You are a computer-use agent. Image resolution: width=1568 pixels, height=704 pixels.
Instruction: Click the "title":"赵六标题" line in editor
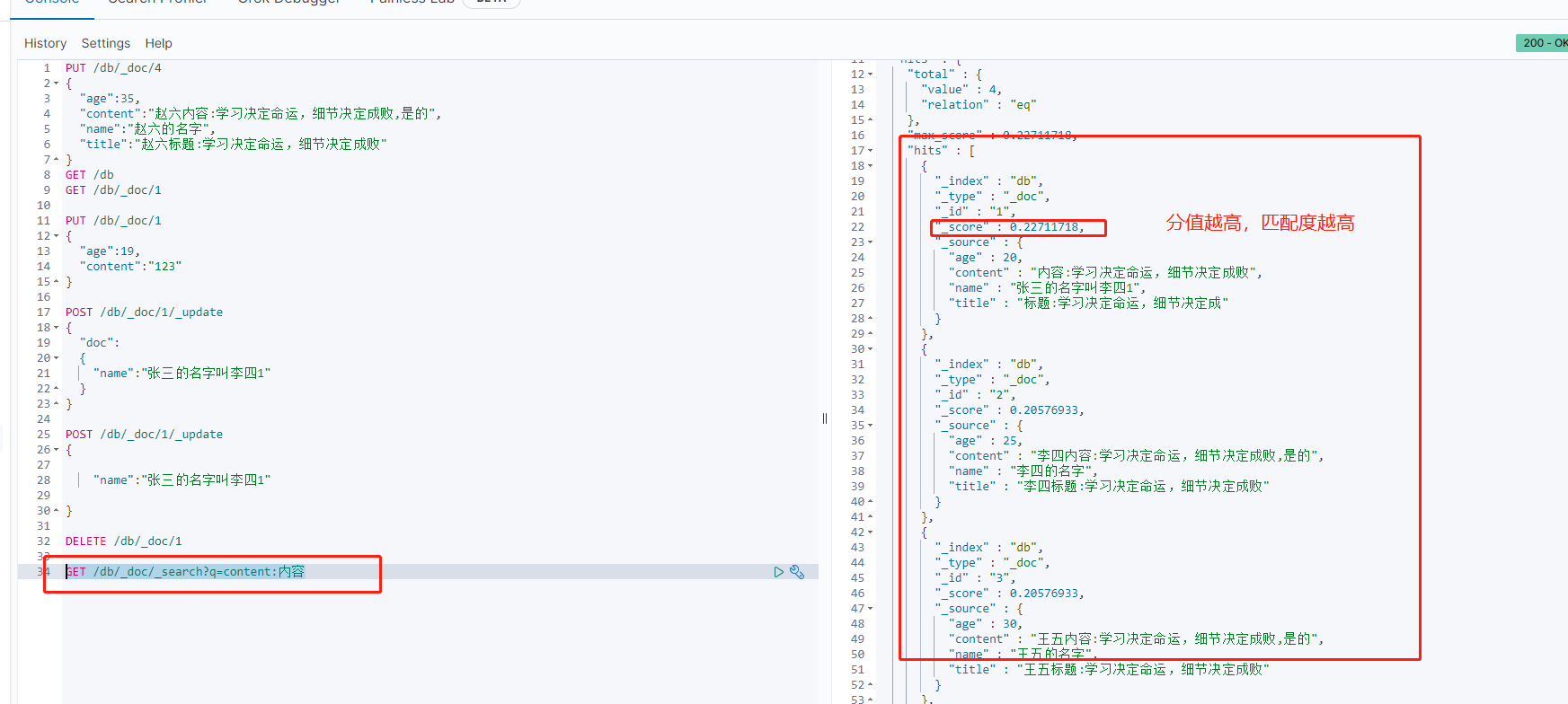point(233,145)
